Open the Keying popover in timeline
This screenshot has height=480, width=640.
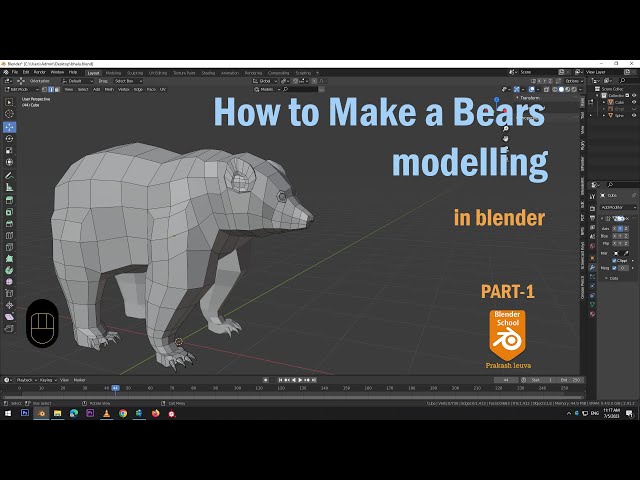coord(48,380)
